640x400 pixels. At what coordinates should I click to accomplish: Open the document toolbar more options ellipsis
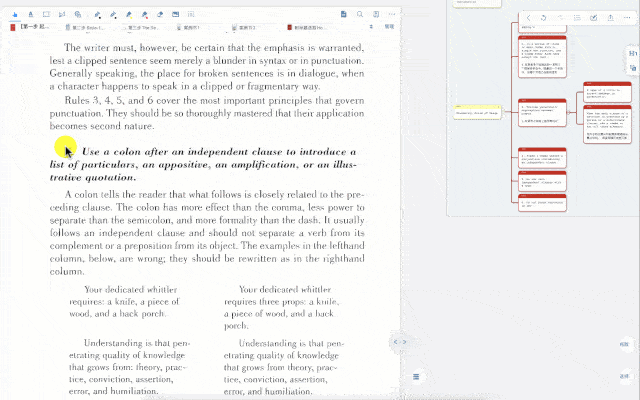coord(392,14)
